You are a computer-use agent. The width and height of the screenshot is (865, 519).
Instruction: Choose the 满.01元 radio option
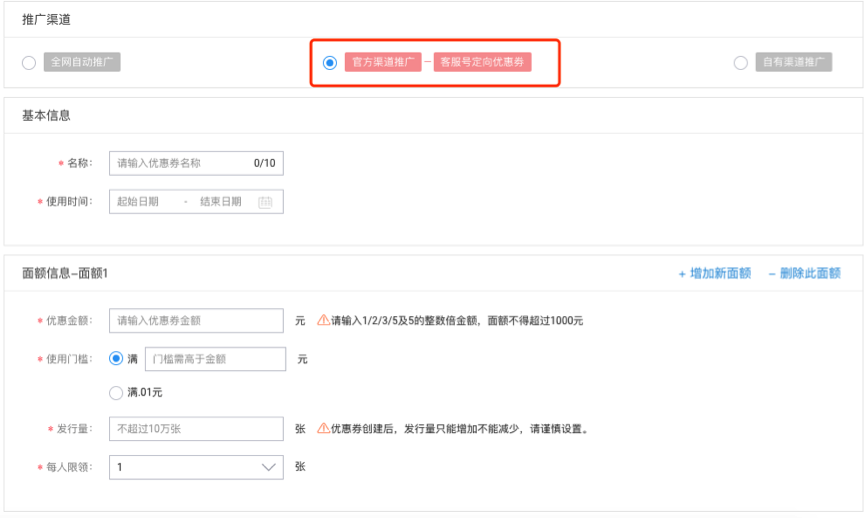point(116,391)
